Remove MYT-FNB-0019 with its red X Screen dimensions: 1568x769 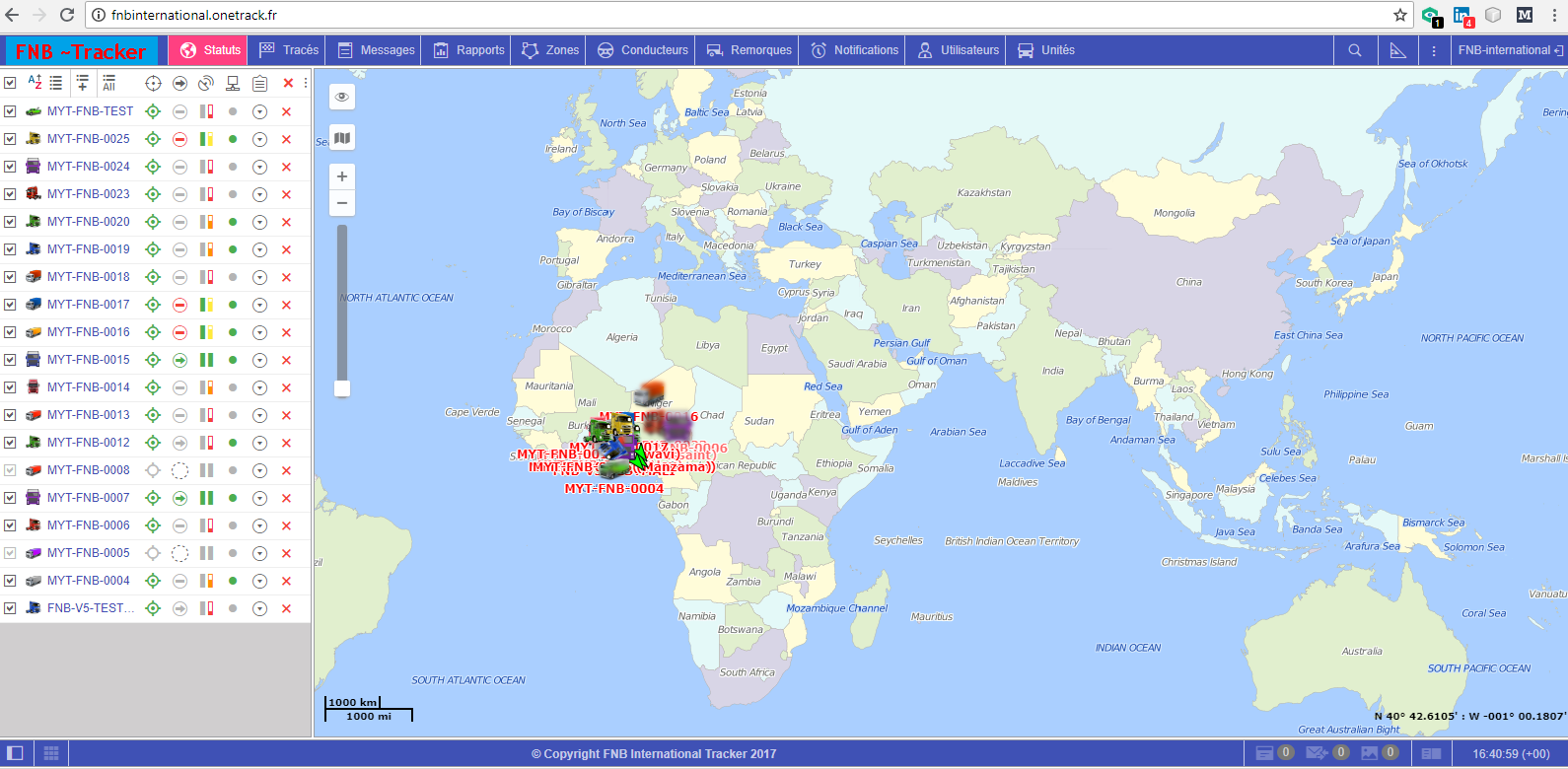[x=286, y=249]
